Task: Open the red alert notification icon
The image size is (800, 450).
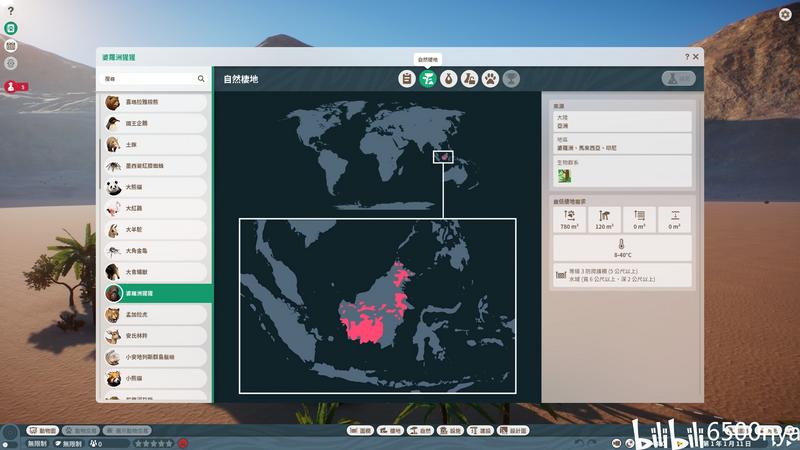Action: pyautogui.click(x=11, y=87)
